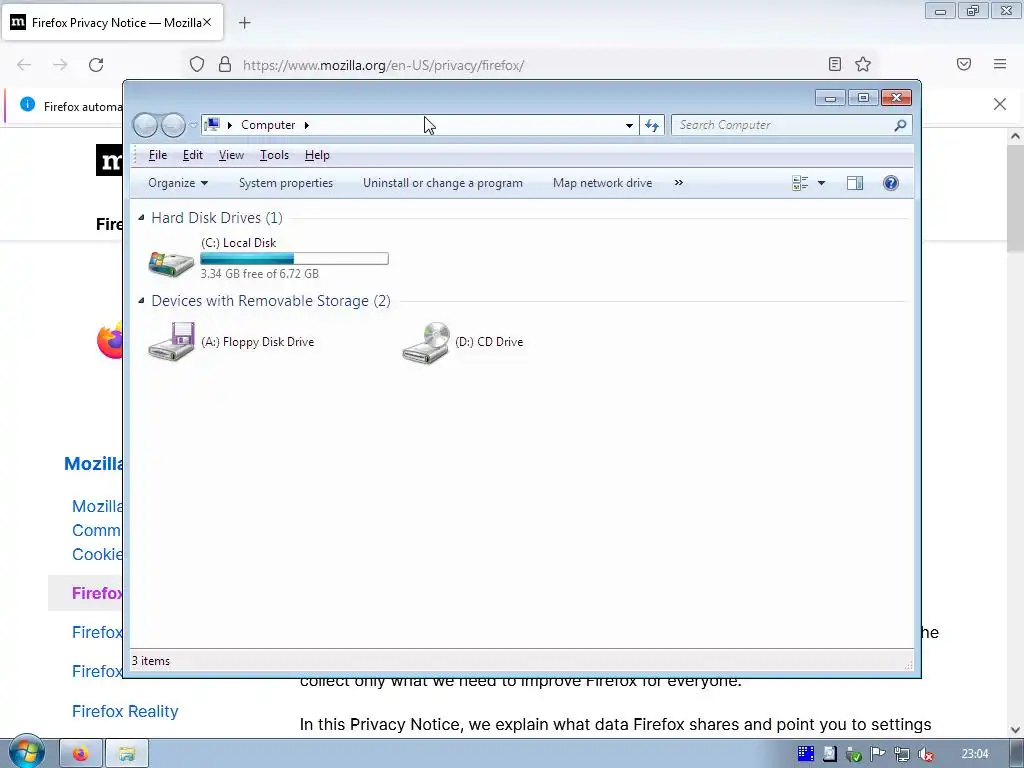Click the taskbar clock showing 23:04

tap(975, 754)
